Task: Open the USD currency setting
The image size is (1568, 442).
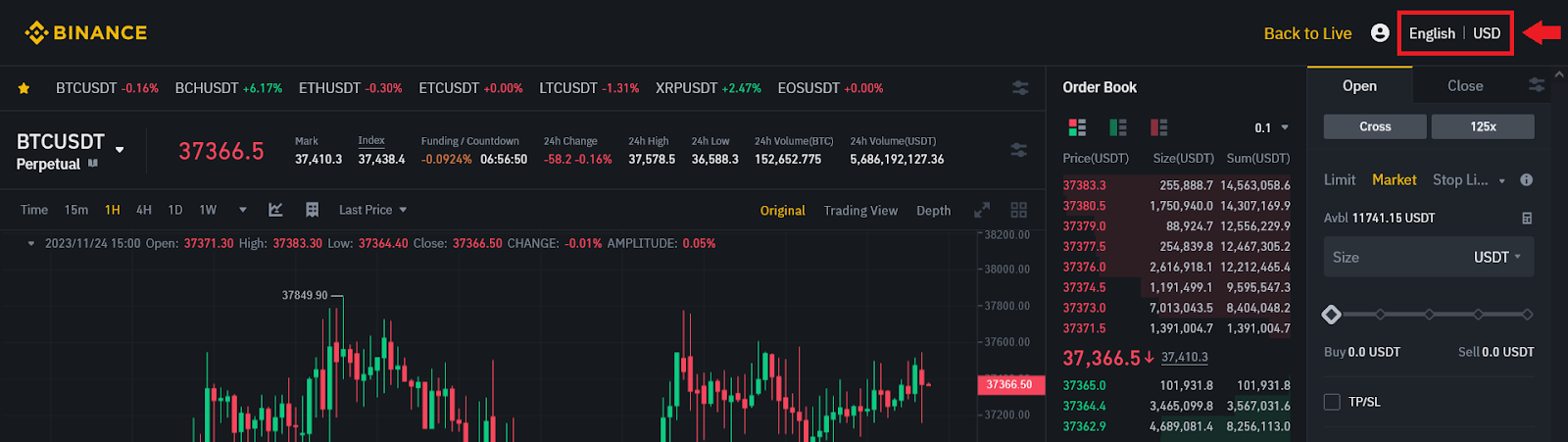Action: (x=1487, y=33)
